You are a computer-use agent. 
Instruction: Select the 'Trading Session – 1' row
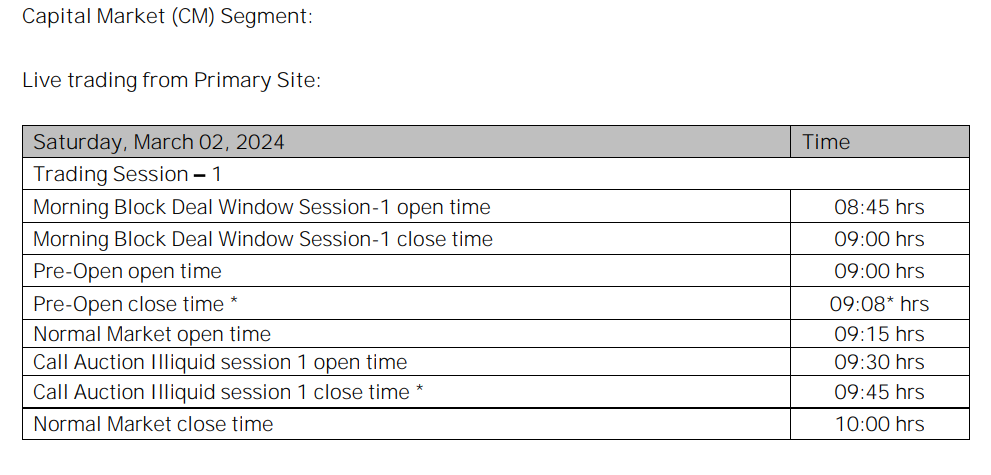click(127, 174)
